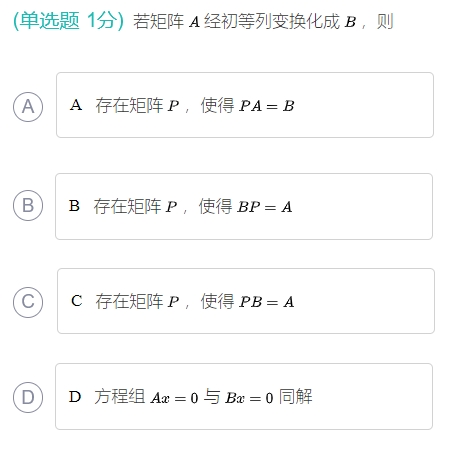Choose the answer box containing PB = A
This screenshot has width=459, height=449.
(x=246, y=301)
